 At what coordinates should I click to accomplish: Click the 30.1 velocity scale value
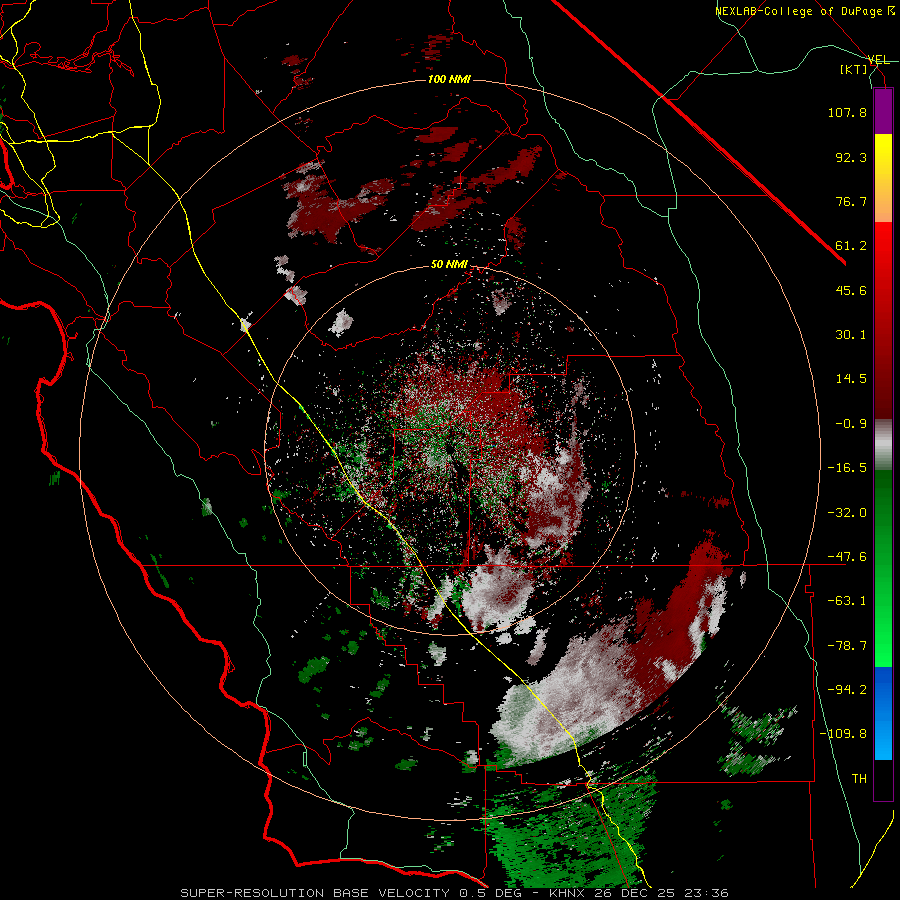click(x=851, y=335)
